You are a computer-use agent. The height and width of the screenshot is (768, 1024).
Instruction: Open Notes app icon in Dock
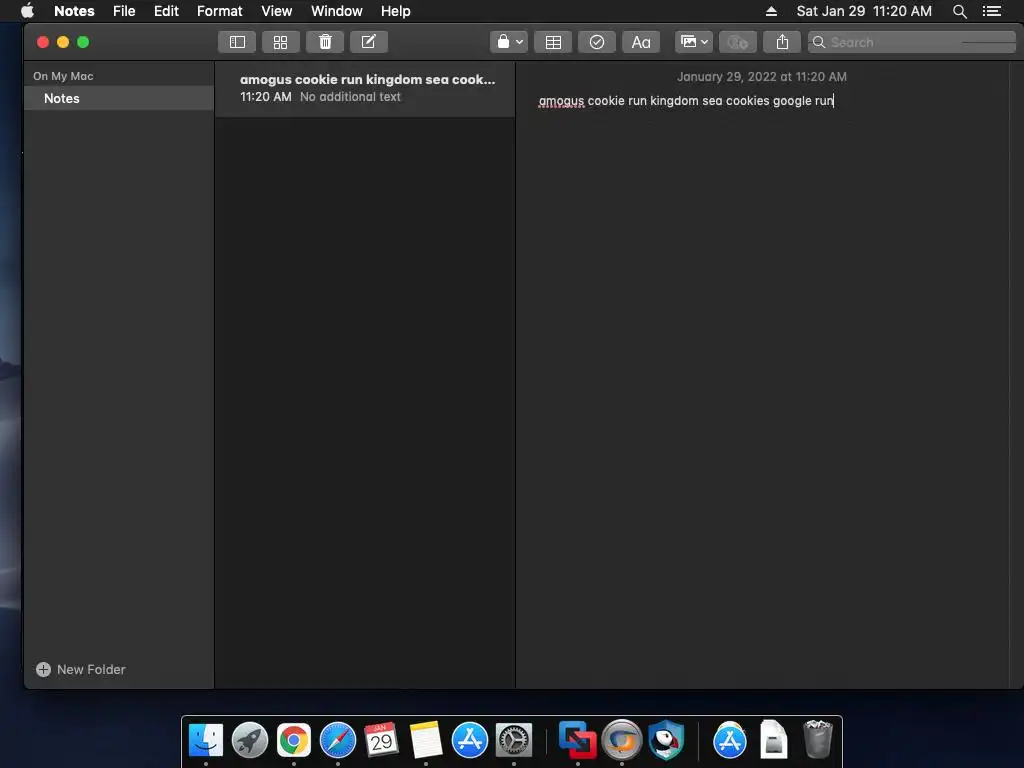click(426, 741)
